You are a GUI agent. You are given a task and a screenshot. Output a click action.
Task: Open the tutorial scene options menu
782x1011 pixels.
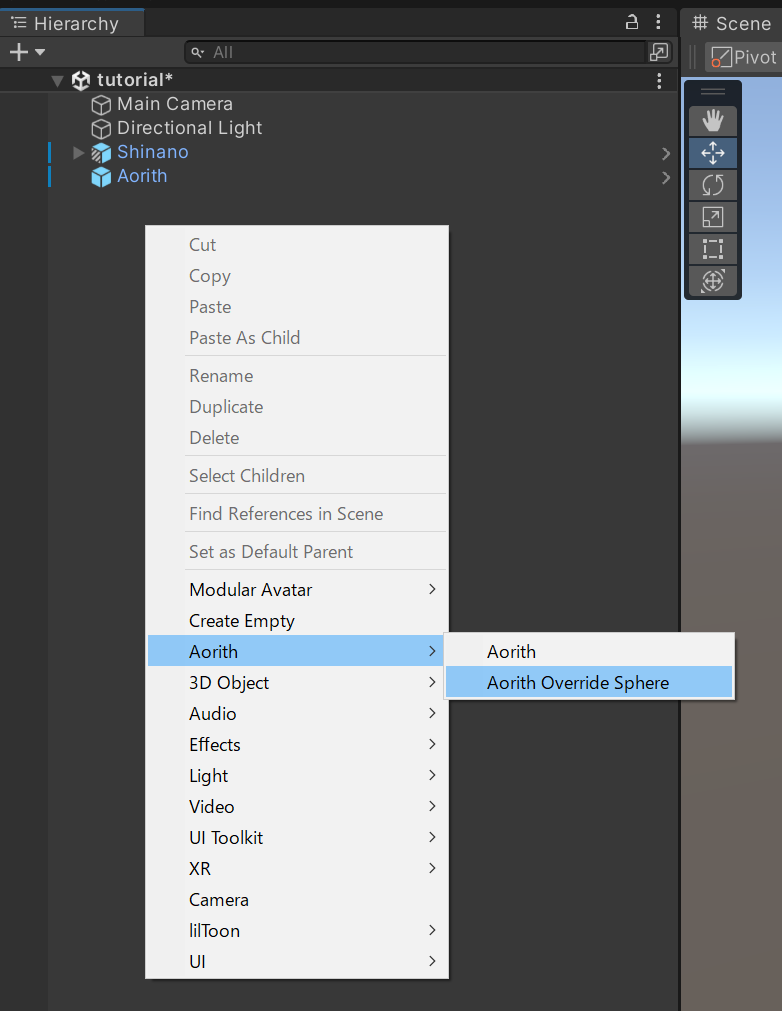point(659,80)
